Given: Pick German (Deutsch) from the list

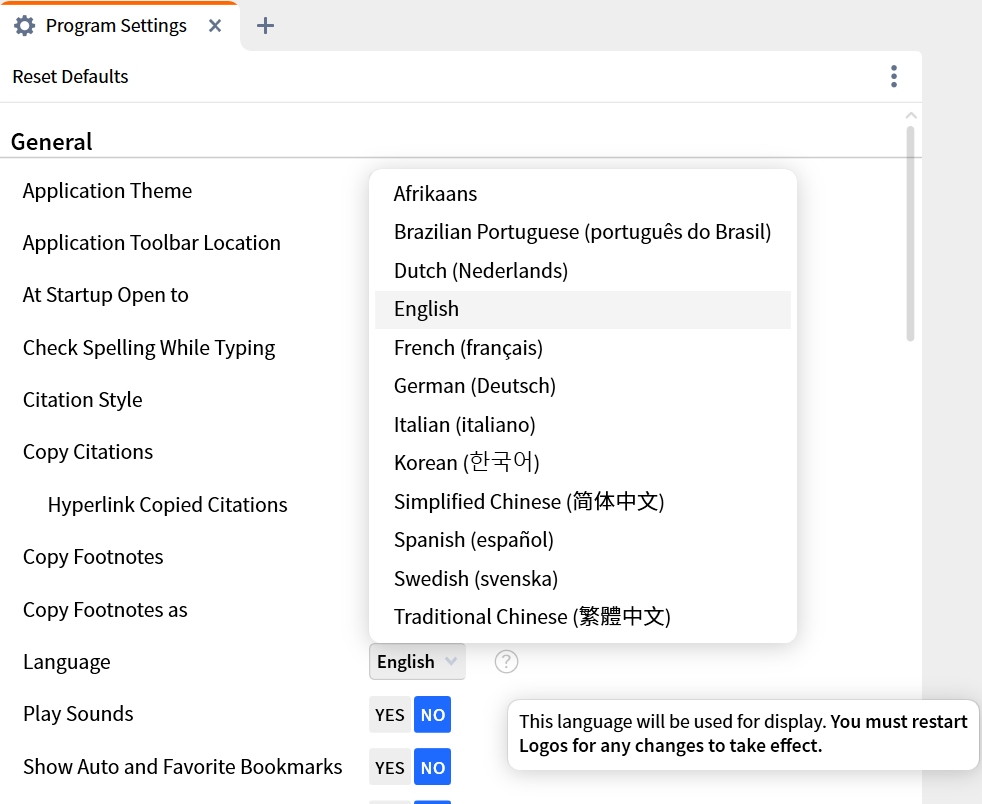Looking at the screenshot, I should [582, 386].
